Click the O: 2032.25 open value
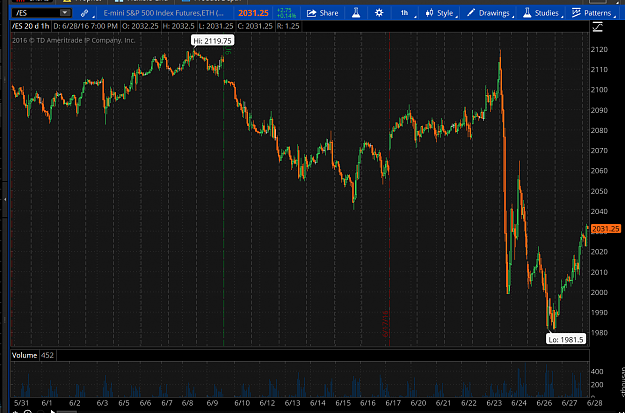The width and height of the screenshot is (625, 413). 140,27
